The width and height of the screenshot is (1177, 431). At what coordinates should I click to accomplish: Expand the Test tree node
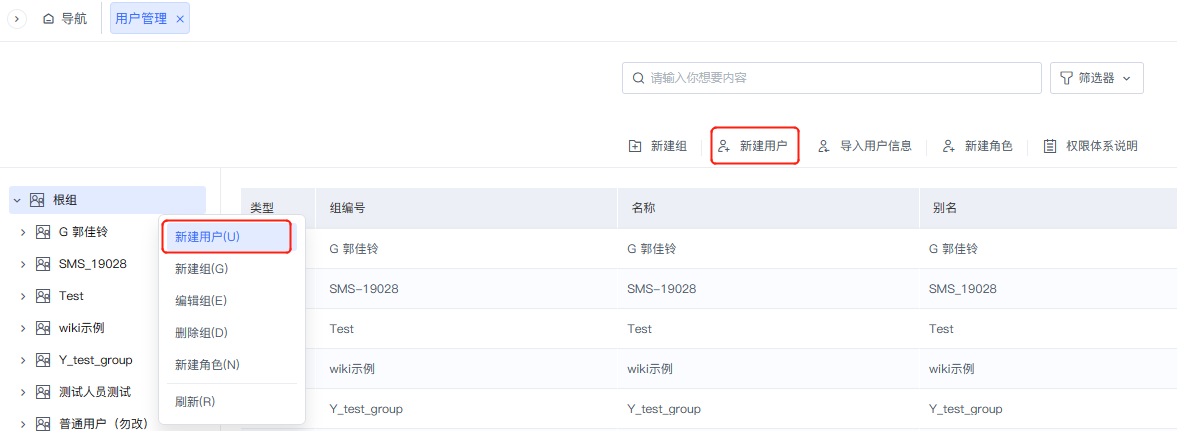point(23,296)
